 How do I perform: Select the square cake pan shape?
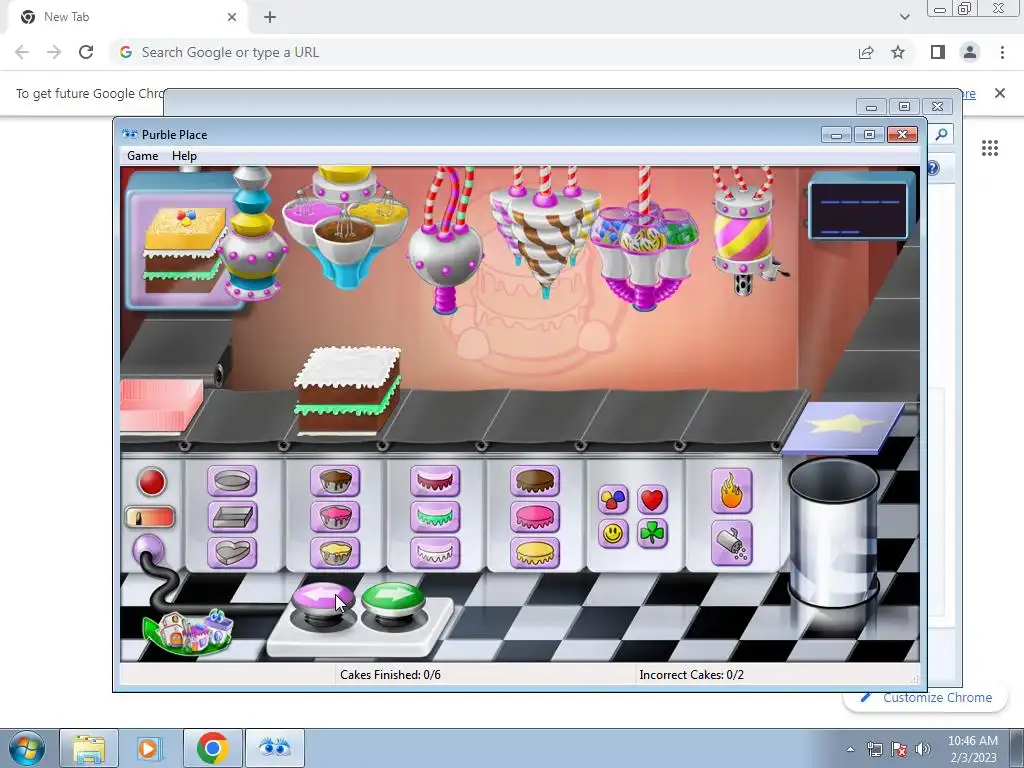tap(232, 517)
